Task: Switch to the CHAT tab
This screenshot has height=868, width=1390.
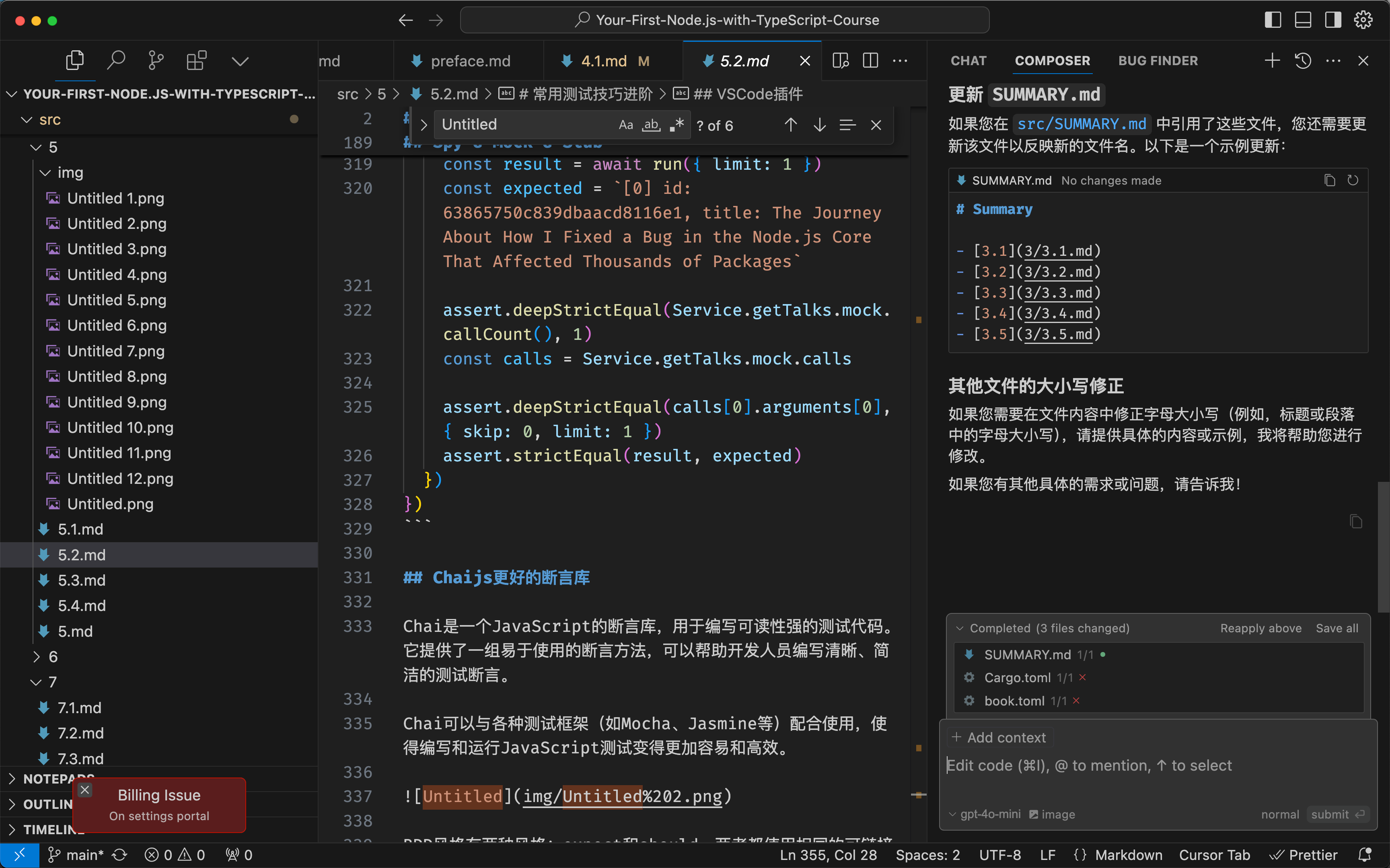Action: click(x=968, y=60)
